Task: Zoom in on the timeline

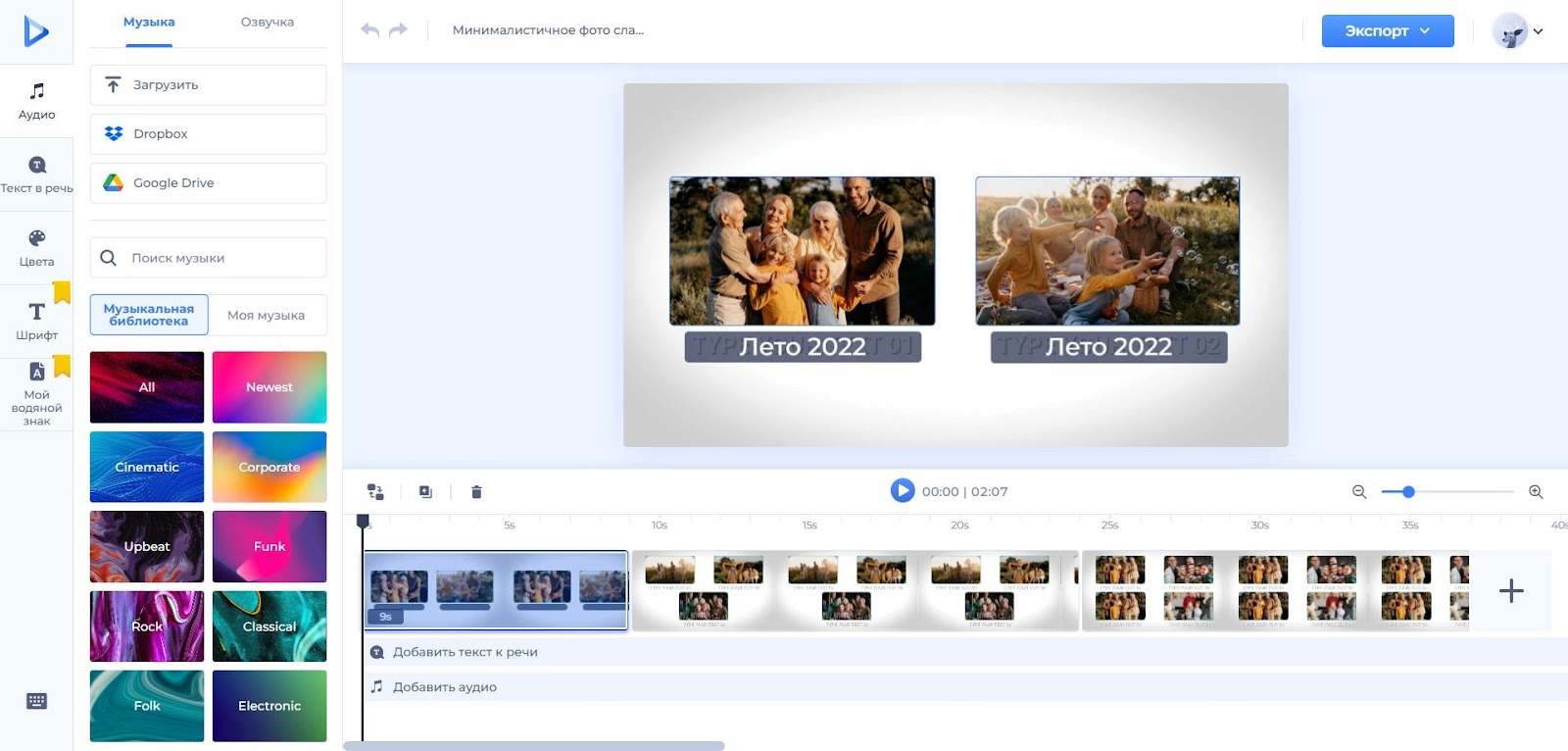Action: (x=1536, y=492)
